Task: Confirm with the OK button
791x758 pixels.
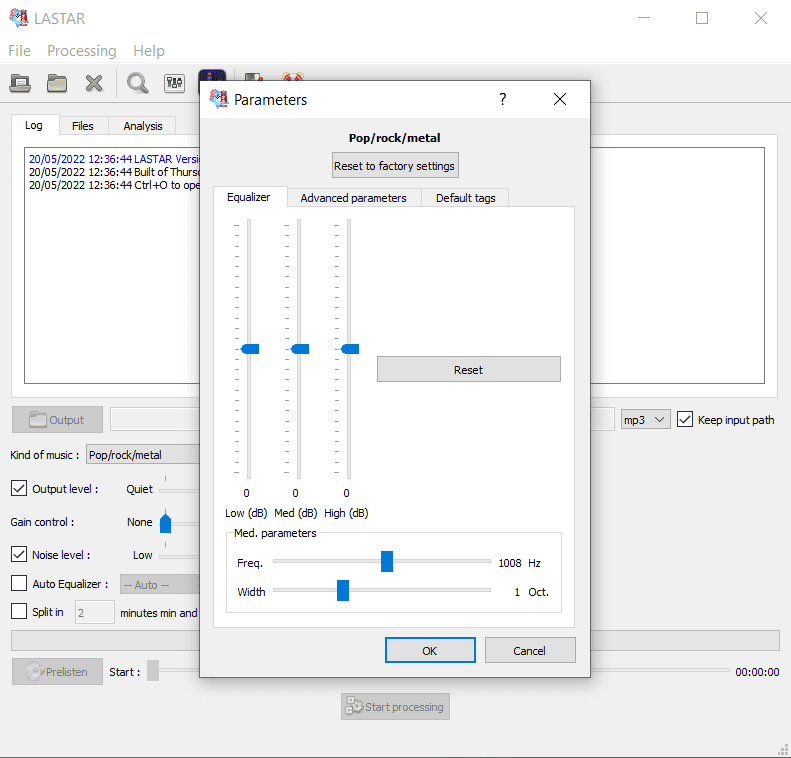Action: (x=430, y=651)
